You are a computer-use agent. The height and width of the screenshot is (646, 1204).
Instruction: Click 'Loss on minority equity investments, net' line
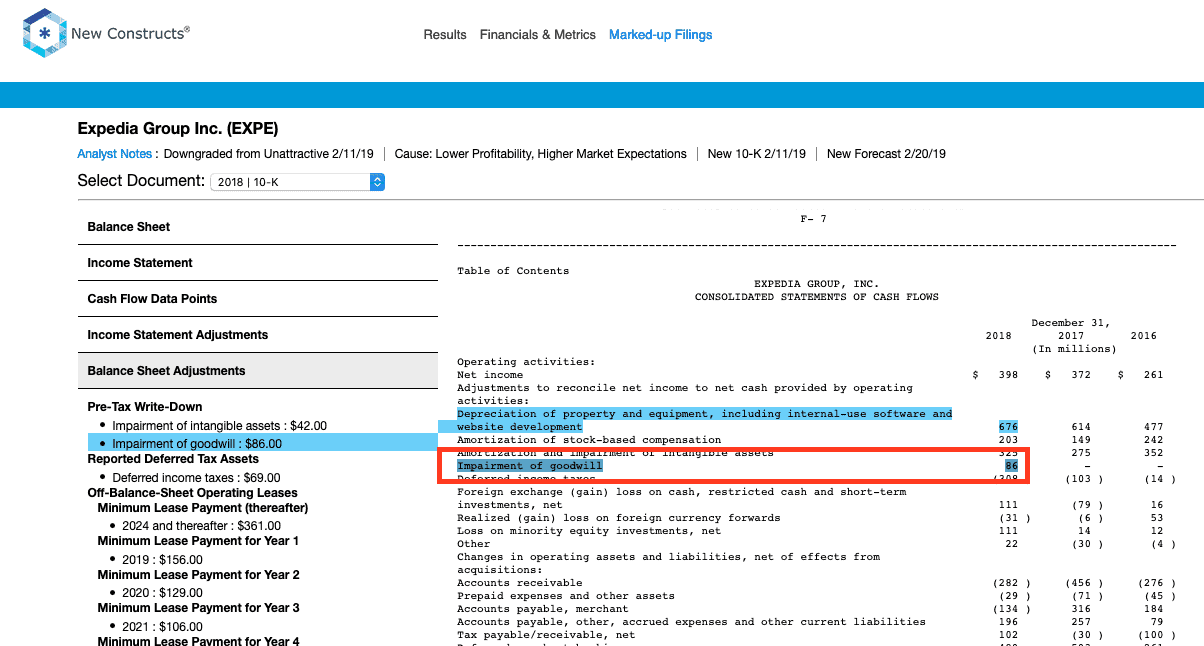tap(589, 531)
